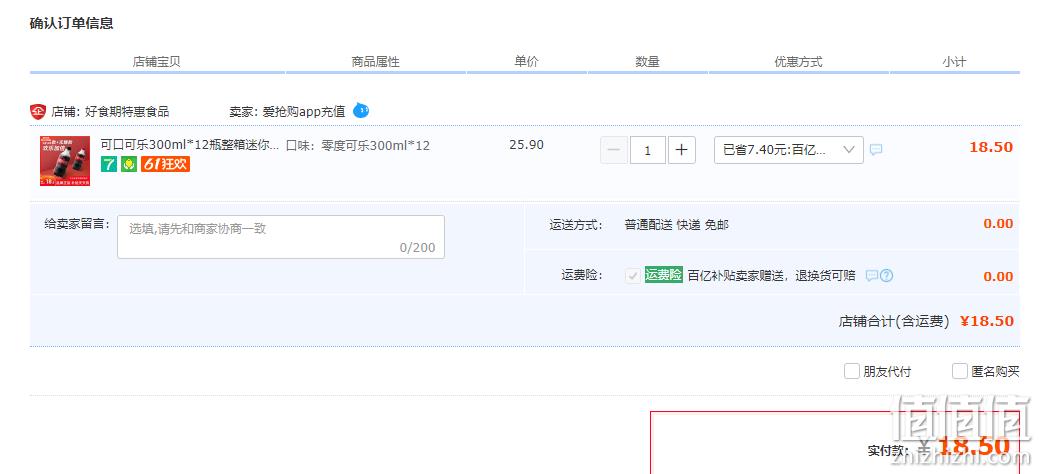
Task: Click the 店铺宝贝 column header
Action: [x=157, y=62]
